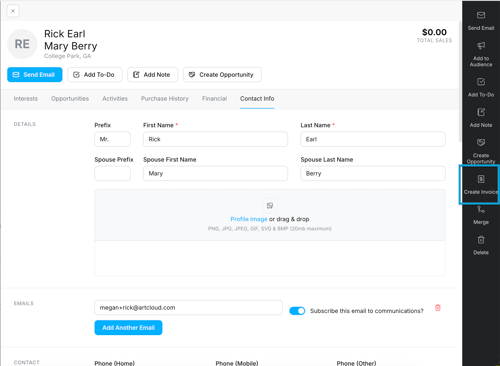Click the image upload icon in the drop zone

(270, 206)
